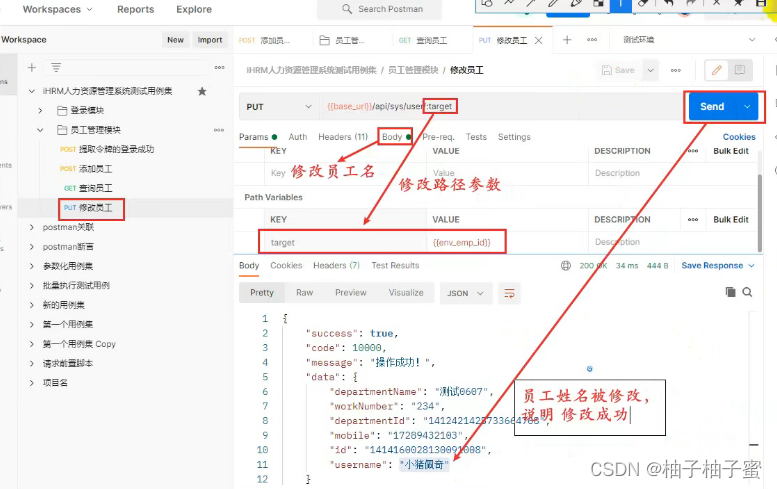Open the Pre-req. tab
This screenshot has height=489, width=777.
[438, 137]
